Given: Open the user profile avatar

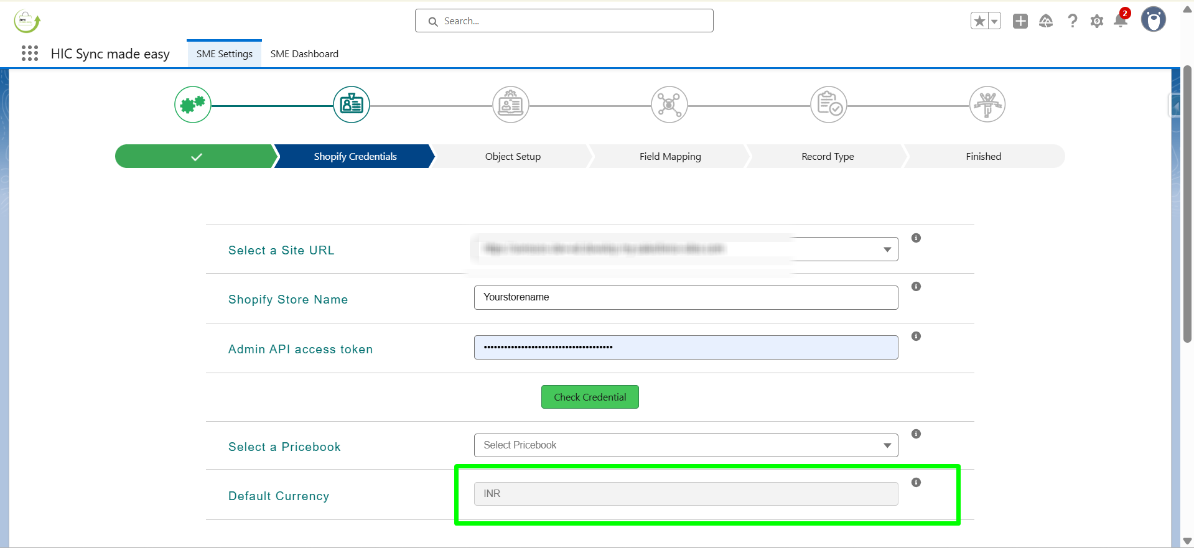Looking at the screenshot, I should coord(1153,20).
